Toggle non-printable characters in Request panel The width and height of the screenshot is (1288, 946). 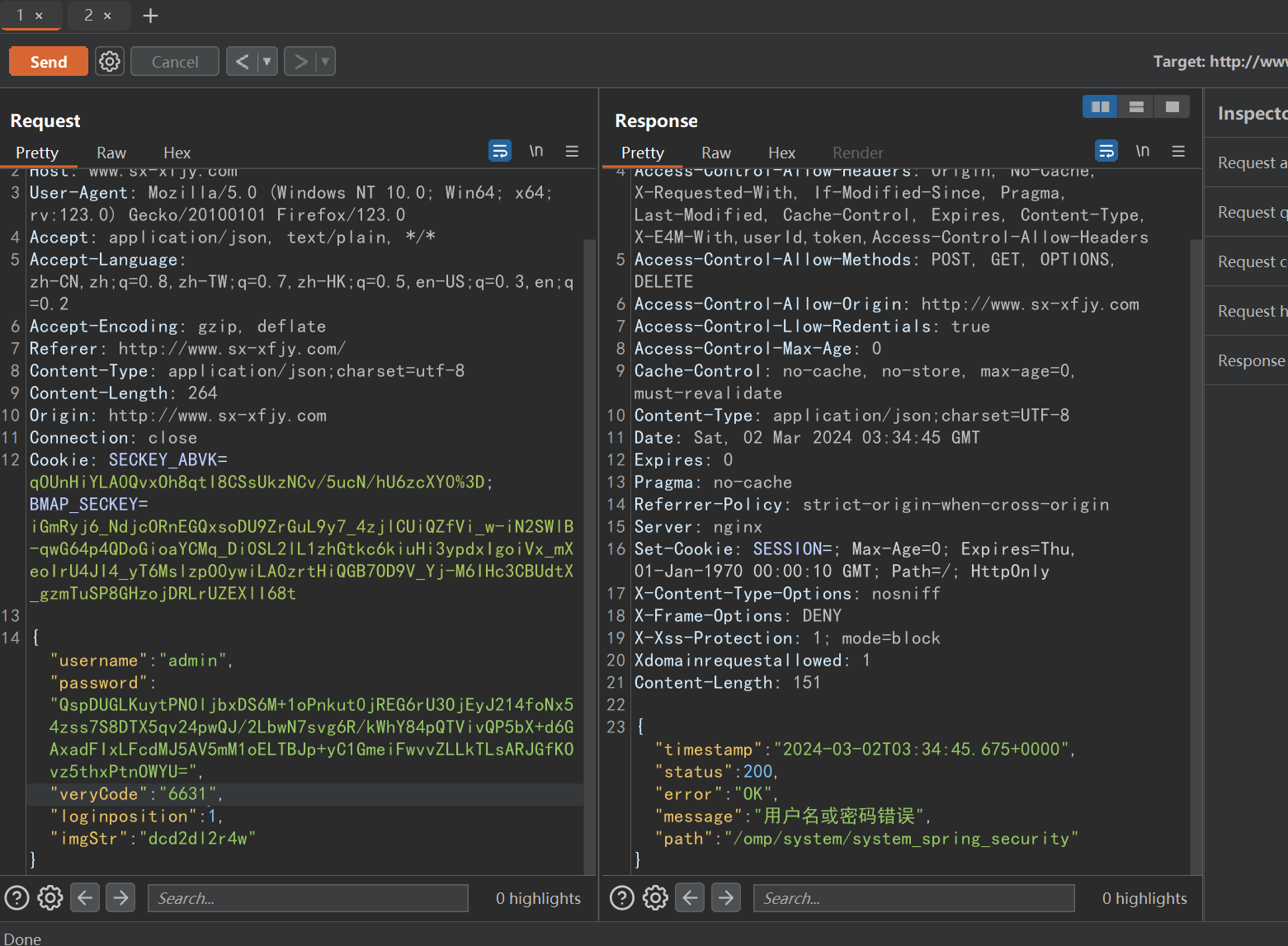(536, 151)
